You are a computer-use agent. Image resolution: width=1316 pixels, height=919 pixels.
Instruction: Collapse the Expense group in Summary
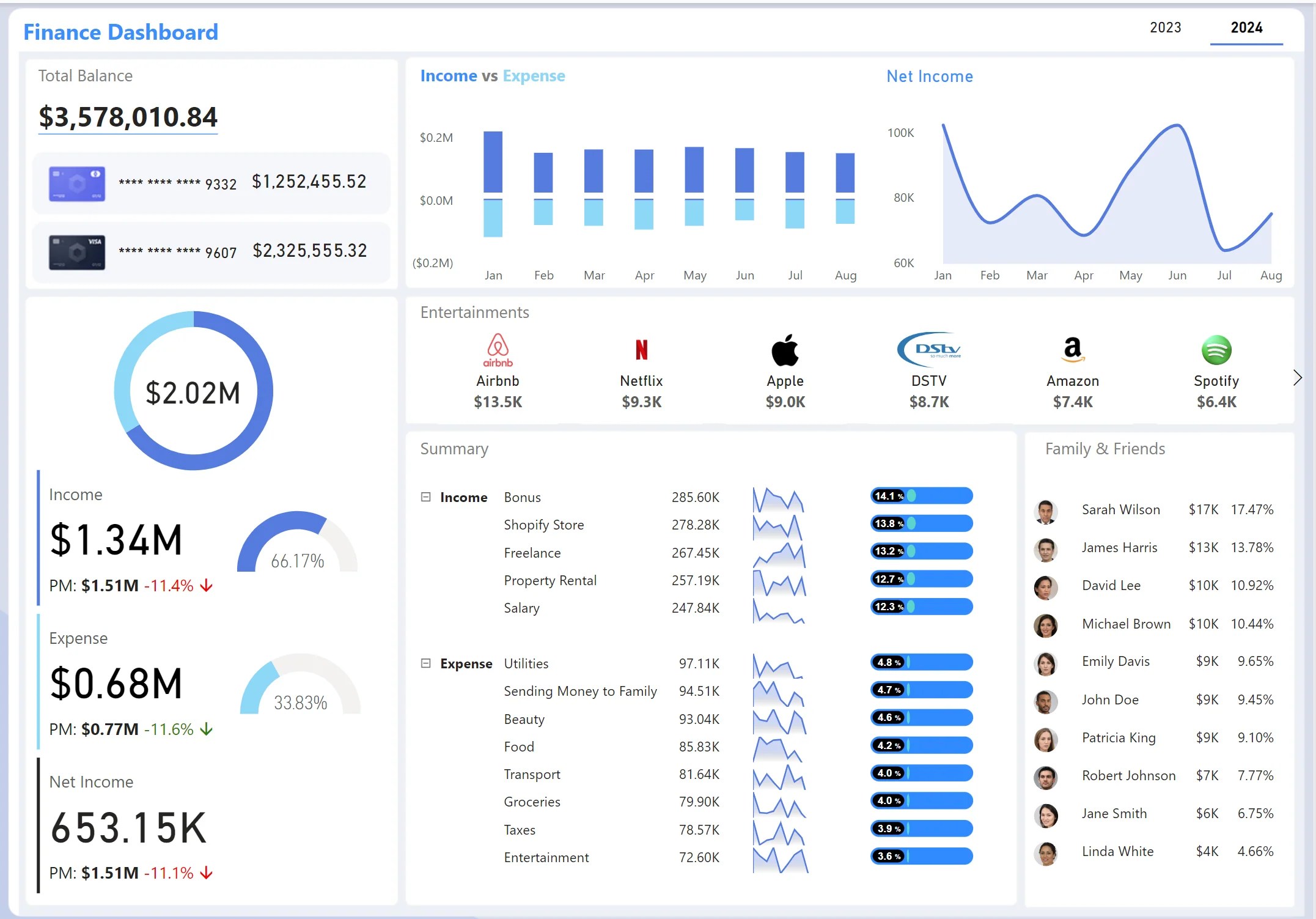tap(426, 663)
